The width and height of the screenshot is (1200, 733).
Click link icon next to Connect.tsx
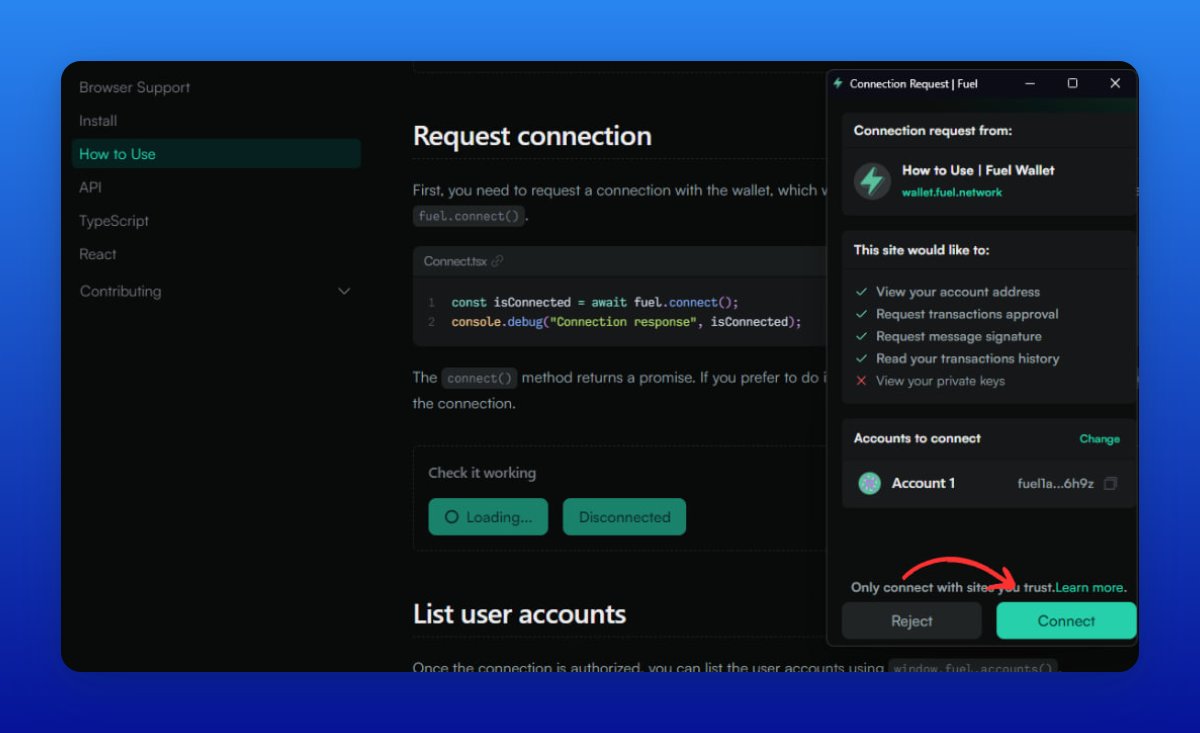497,262
